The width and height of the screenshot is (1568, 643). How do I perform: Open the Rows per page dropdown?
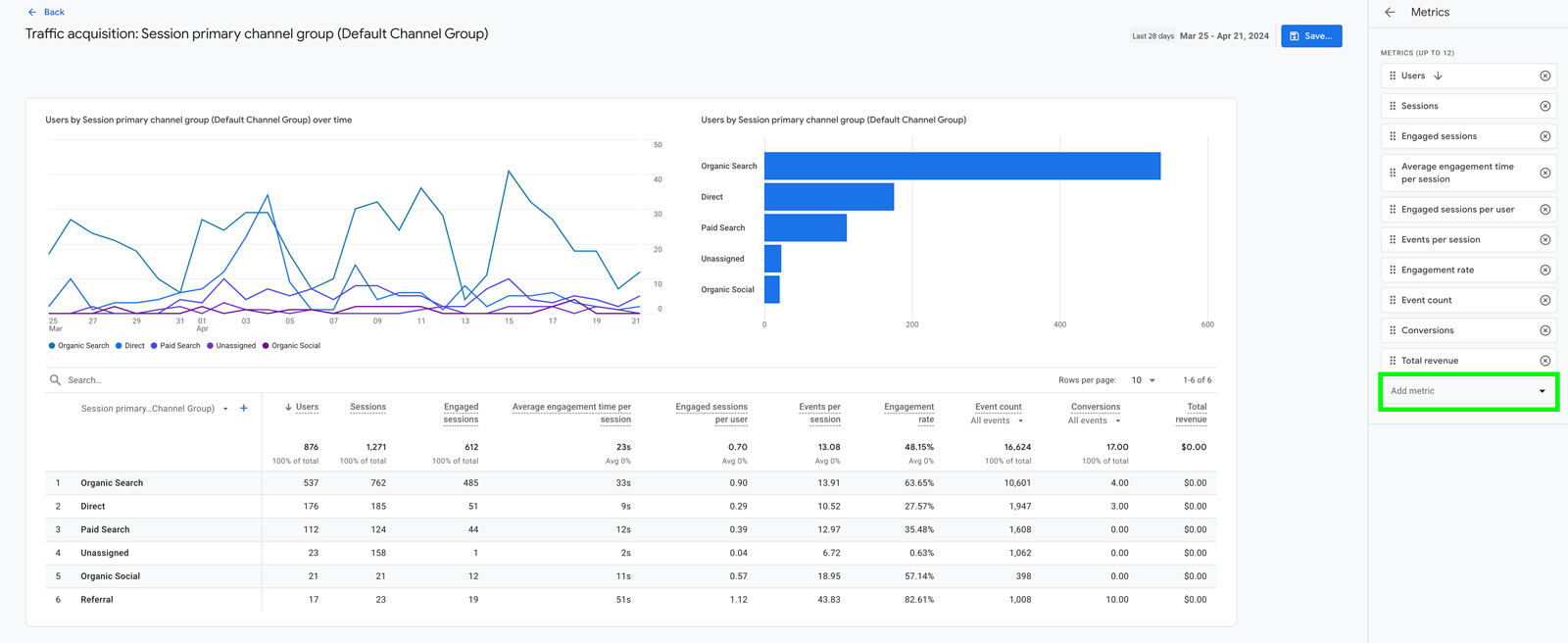pyautogui.click(x=1143, y=380)
